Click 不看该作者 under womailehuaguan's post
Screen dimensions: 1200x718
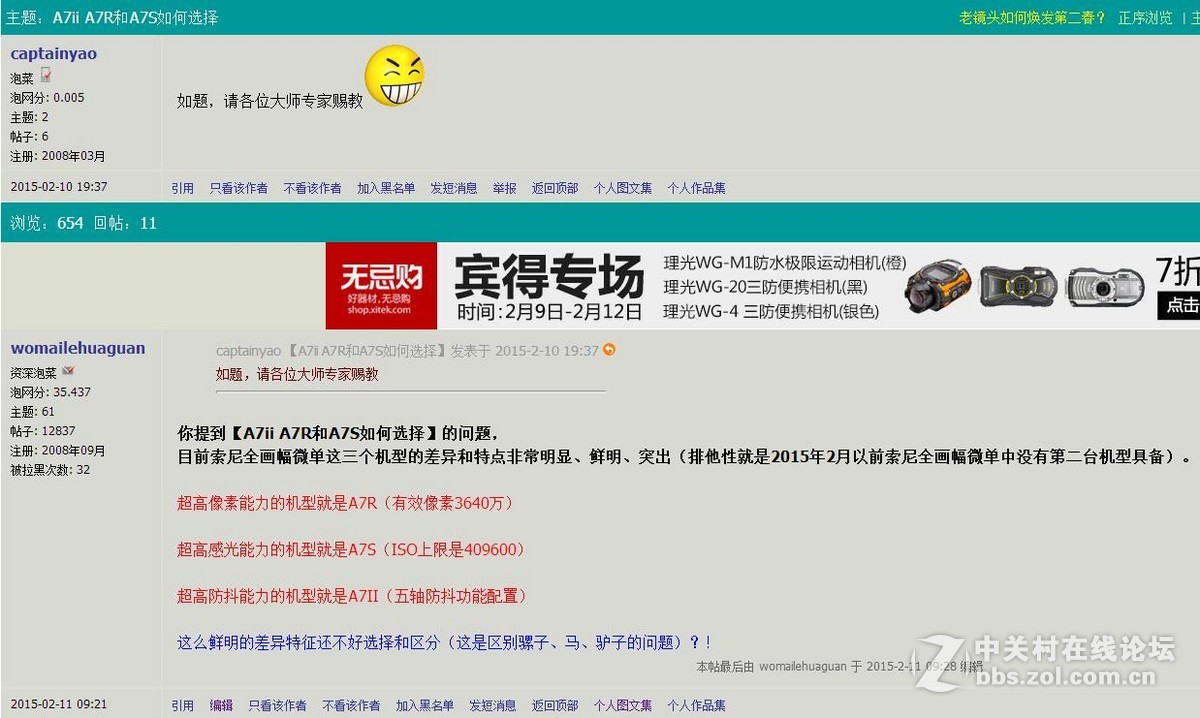[351, 705]
